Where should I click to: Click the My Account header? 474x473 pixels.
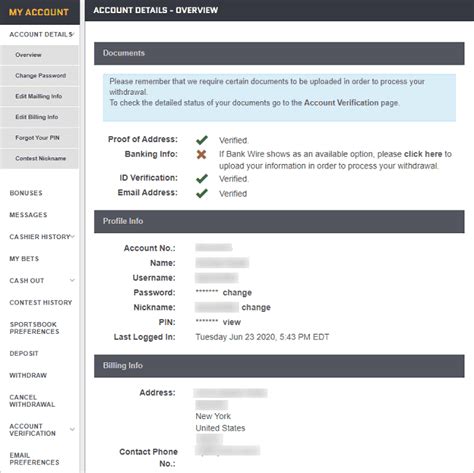point(39,12)
